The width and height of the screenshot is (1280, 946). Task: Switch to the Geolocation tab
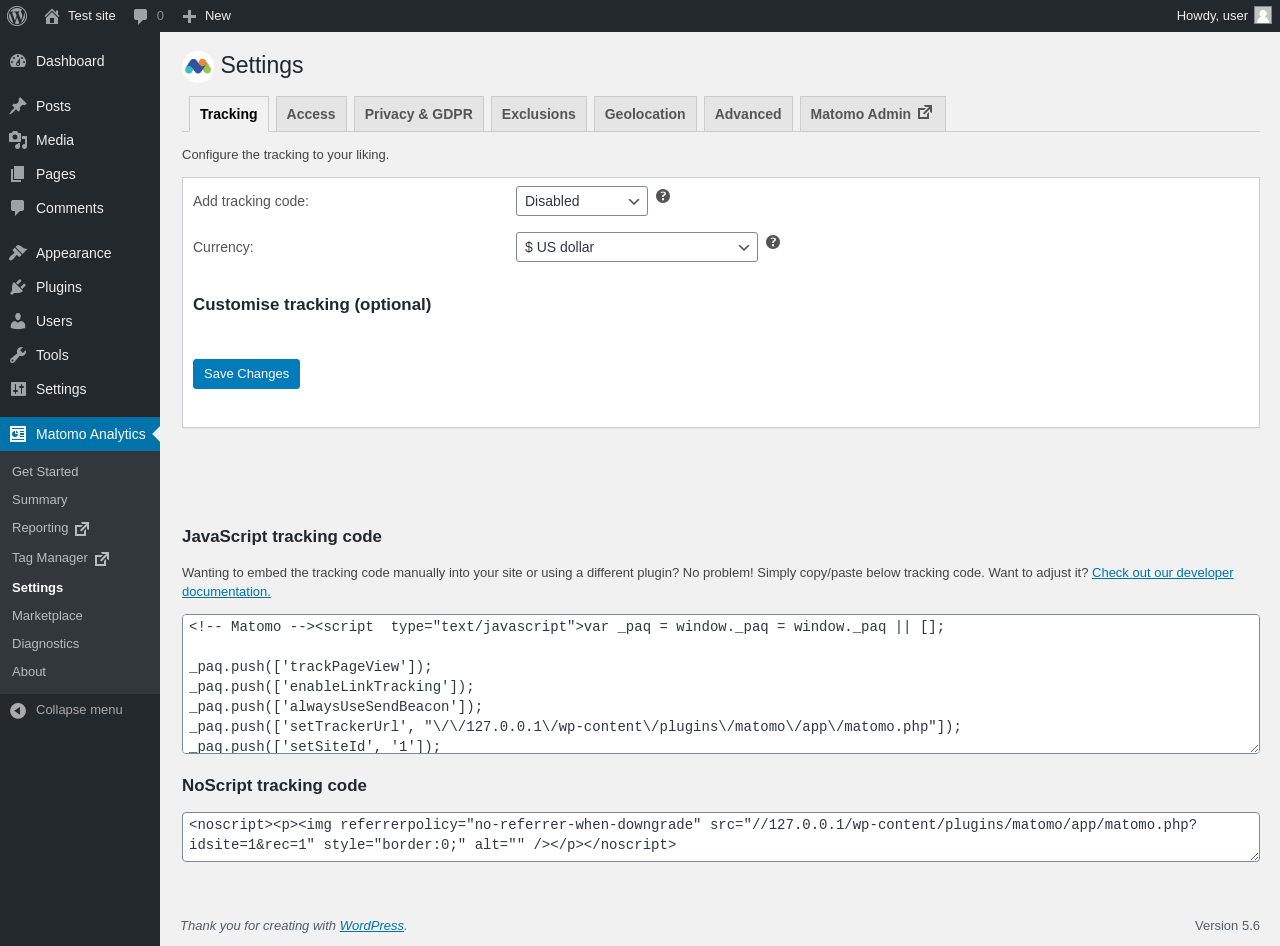coord(645,114)
